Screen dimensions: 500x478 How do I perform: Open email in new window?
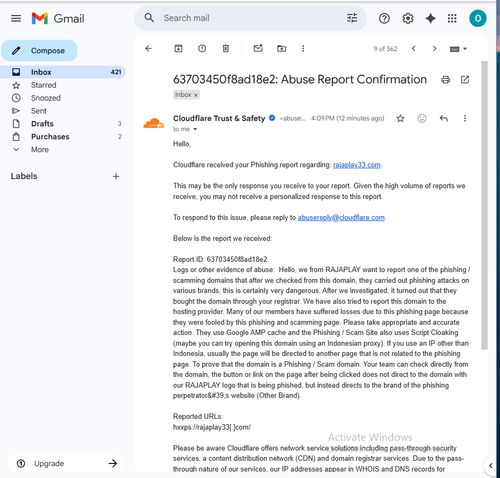tap(465, 80)
